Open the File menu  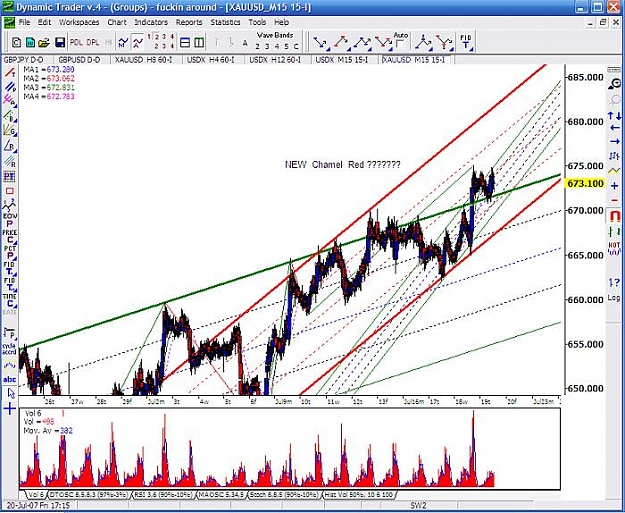[x=24, y=22]
